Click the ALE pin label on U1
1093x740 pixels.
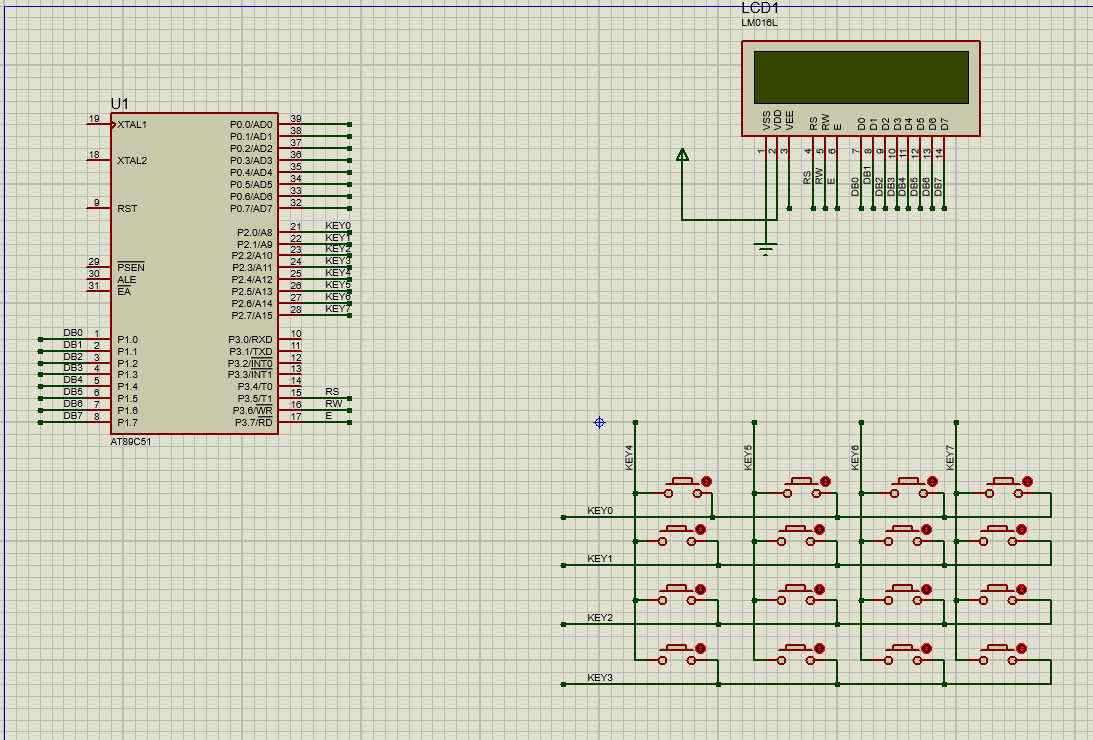click(x=126, y=279)
